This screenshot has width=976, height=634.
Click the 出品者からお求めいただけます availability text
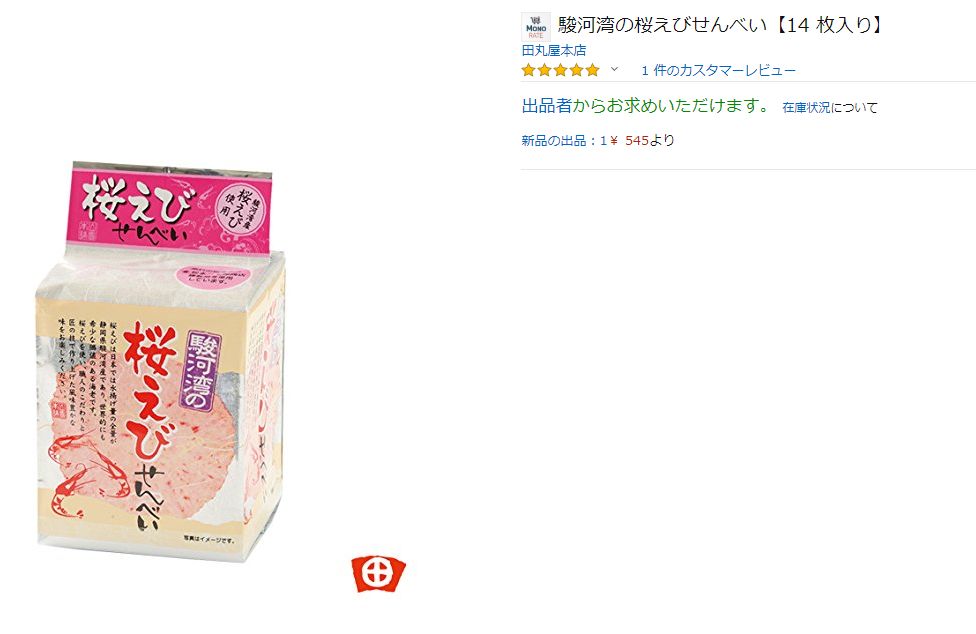click(x=646, y=106)
